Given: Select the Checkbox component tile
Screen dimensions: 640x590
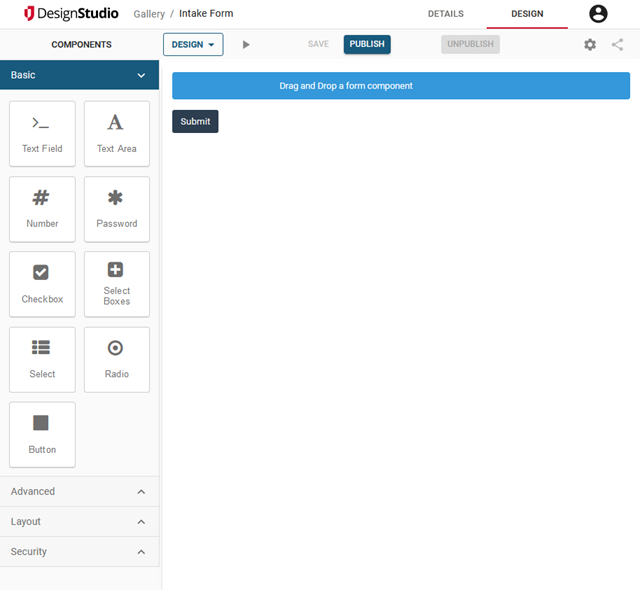Looking at the screenshot, I should (42, 284).
